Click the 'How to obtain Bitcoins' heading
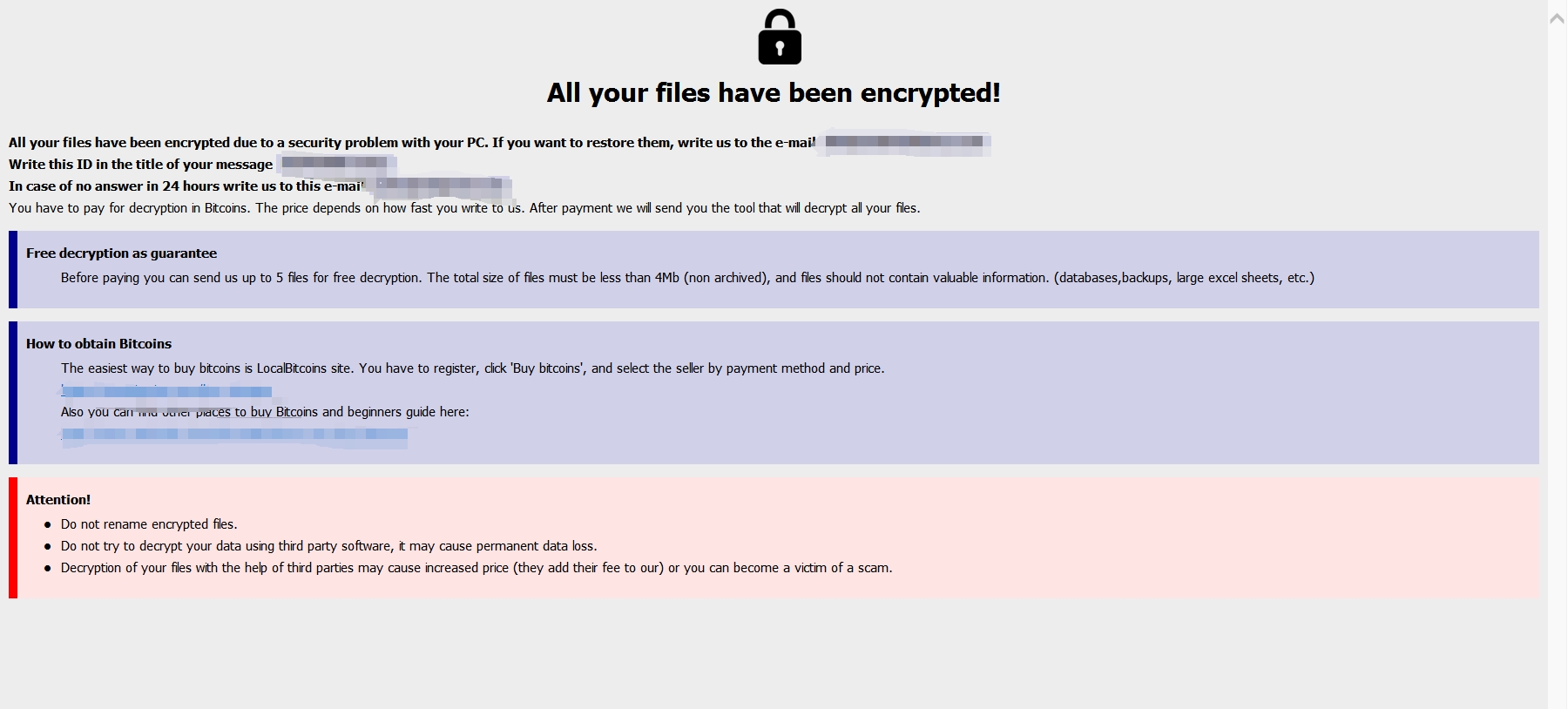This screenshot has height=709, width=1568. pos(98,344)
